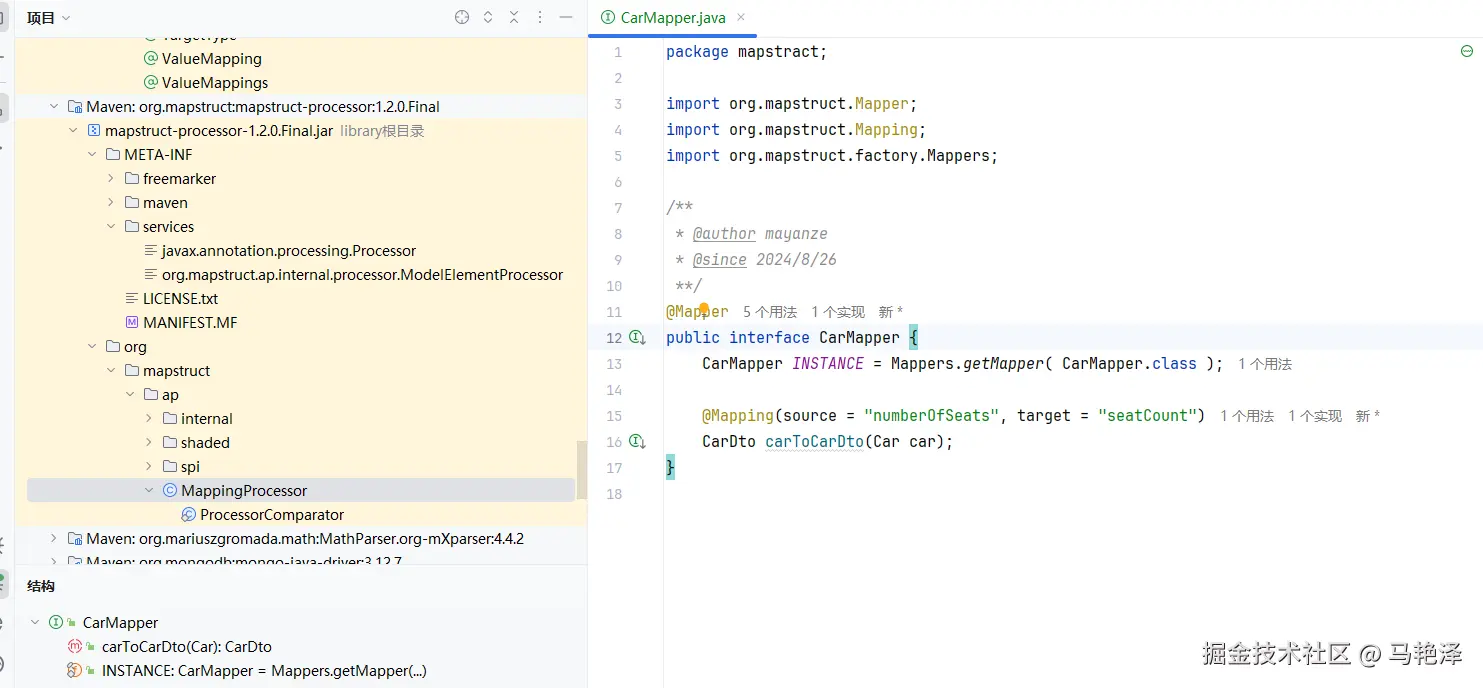Close the CarMapper.java tab
Screen dimensions: 1483x688
click(x=741, y=17)
